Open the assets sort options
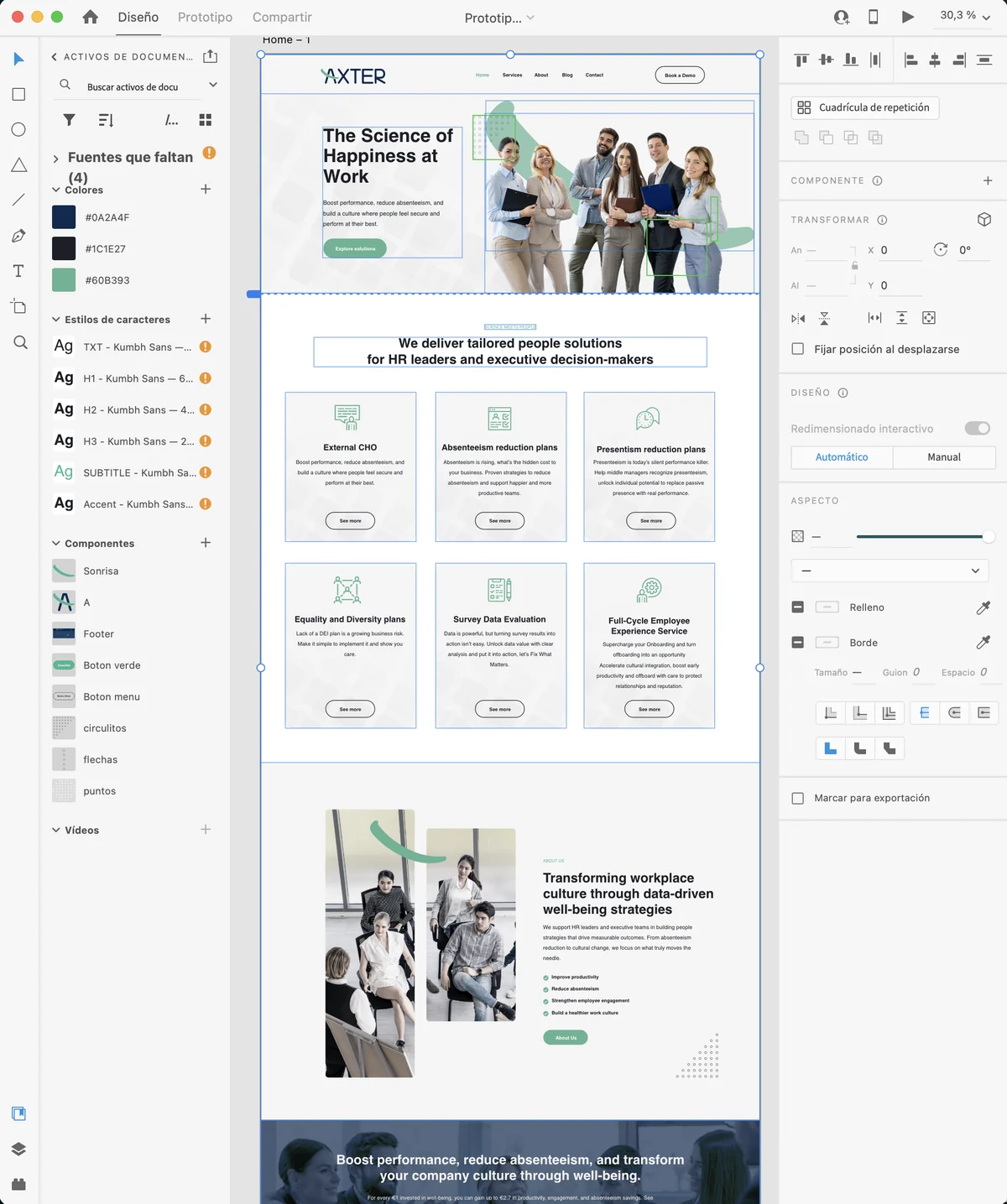 (x=106, y=120)
